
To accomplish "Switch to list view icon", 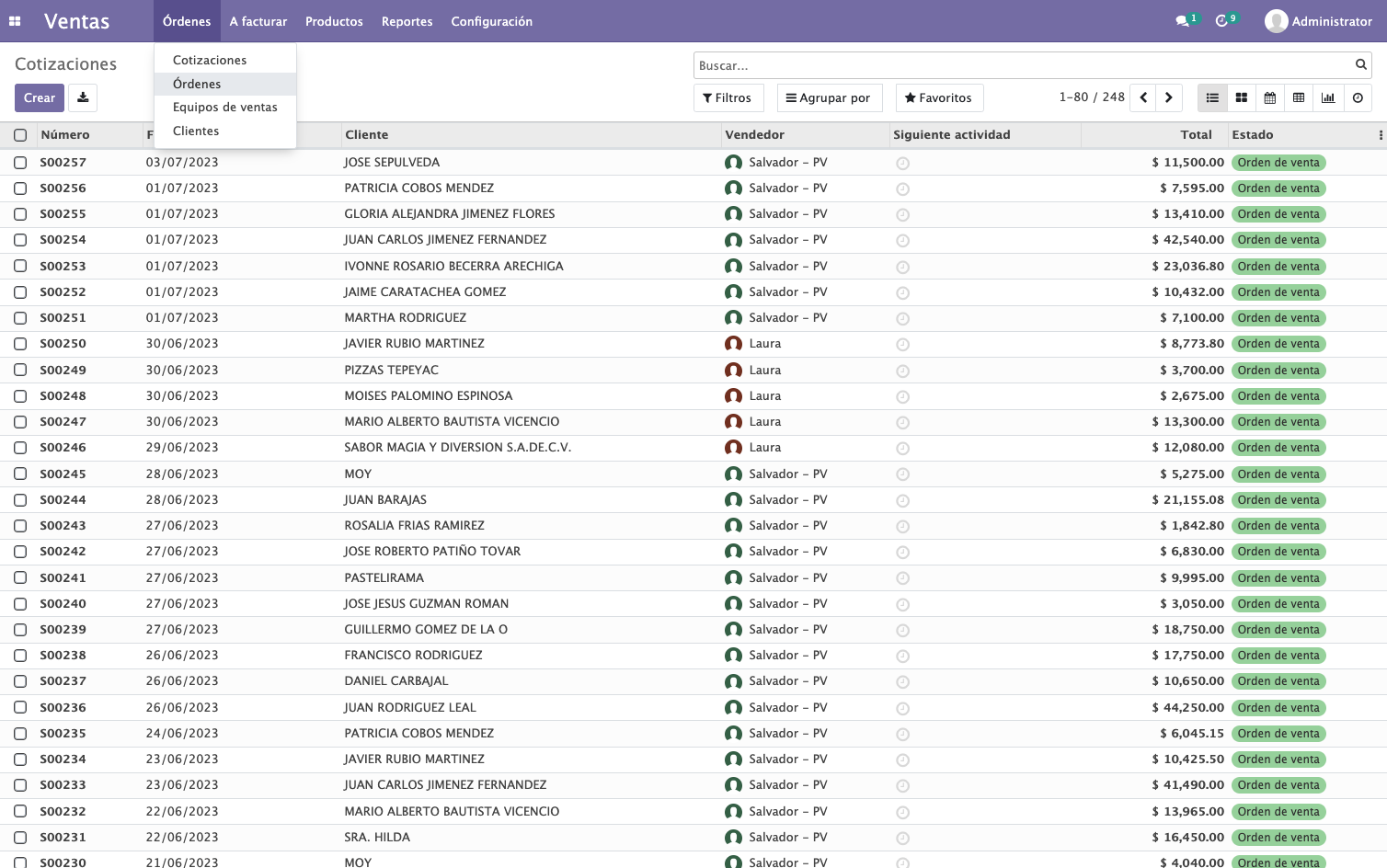I will pos(1212,97).
